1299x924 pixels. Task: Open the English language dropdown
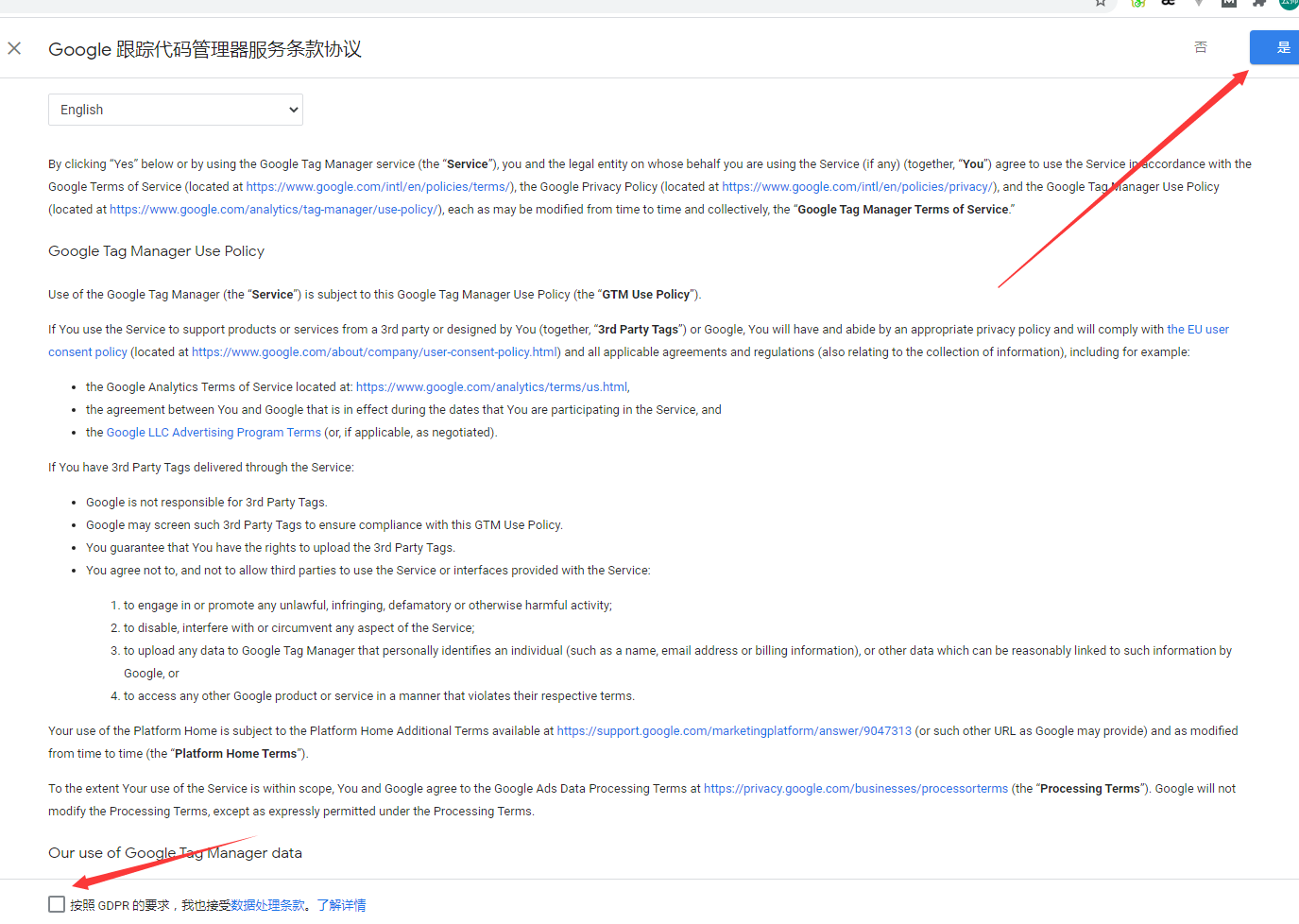pos(176,110)
